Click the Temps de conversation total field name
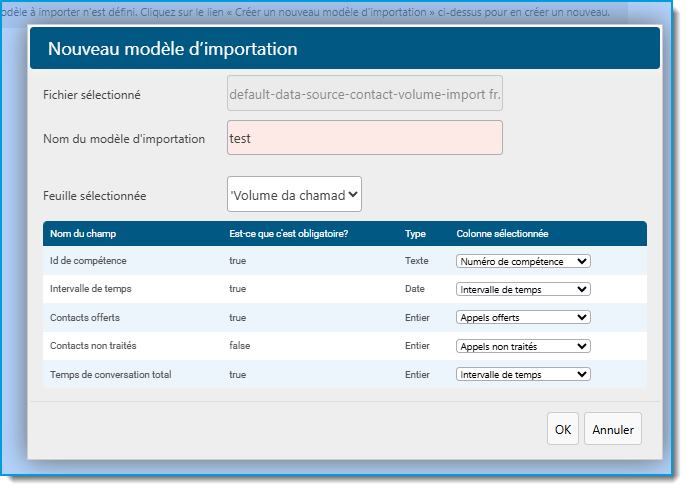This screenshot has width=687, height=490. [x=110, y=375]
